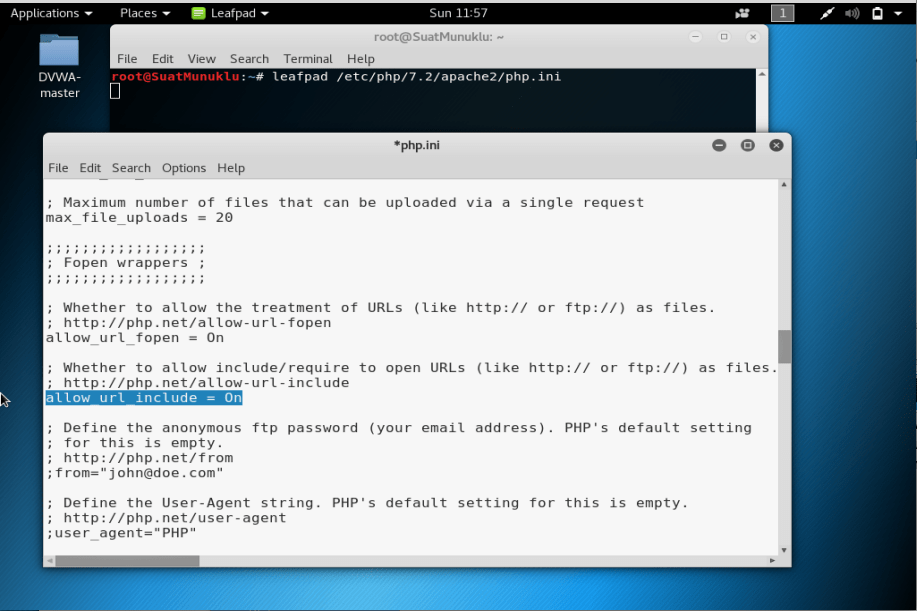917x611 pixels.
Task: Click the "; Define the anonymous ftp password" comment
Action: click(x=399, y=427)
